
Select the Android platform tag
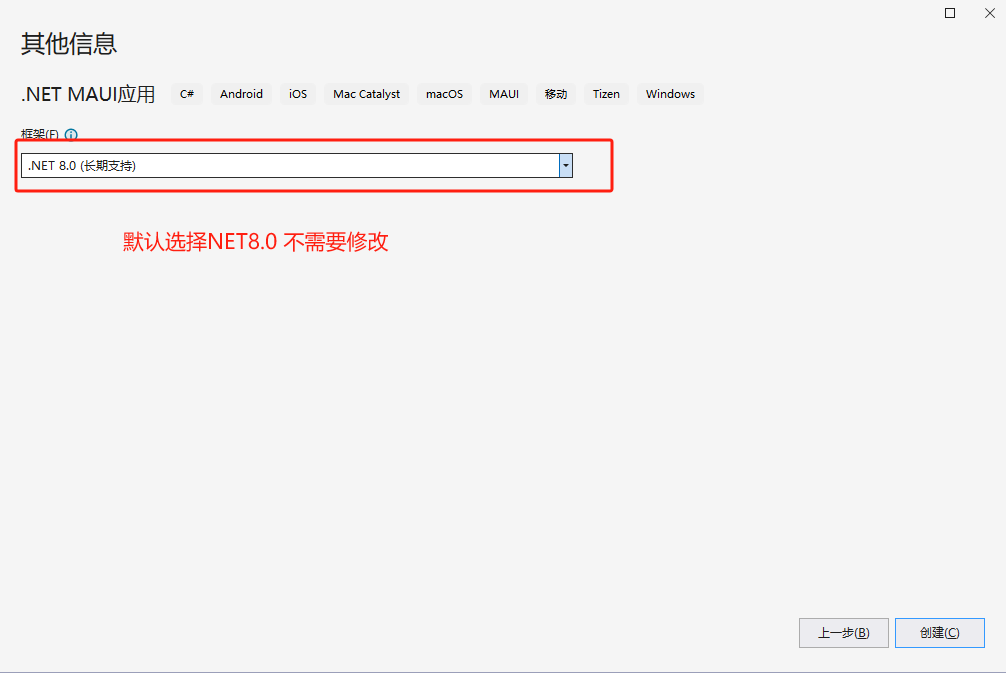click(x=240, y=93)
